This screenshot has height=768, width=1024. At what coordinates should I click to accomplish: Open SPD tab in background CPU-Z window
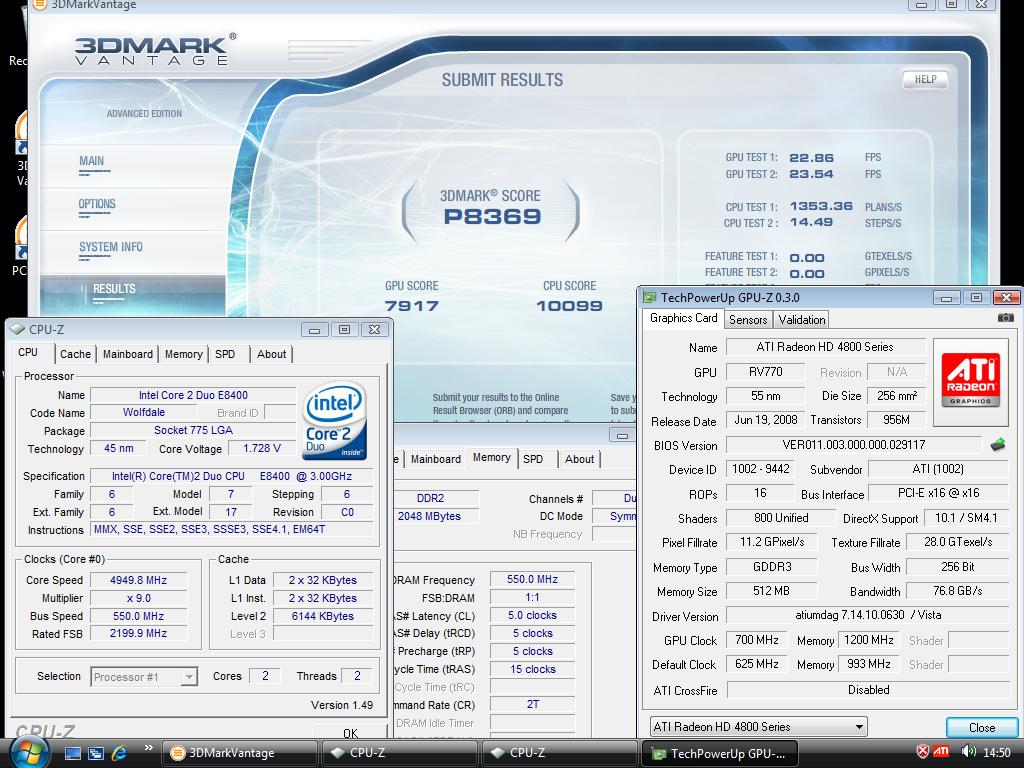[533, 459]
